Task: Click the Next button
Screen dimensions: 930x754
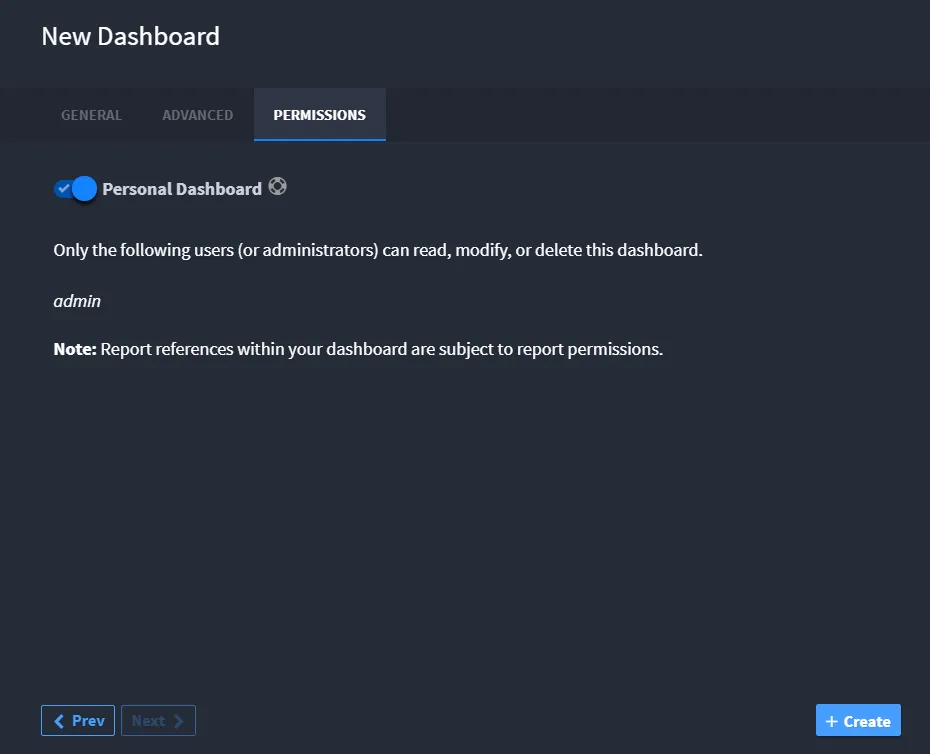Action: pos(158,720)
